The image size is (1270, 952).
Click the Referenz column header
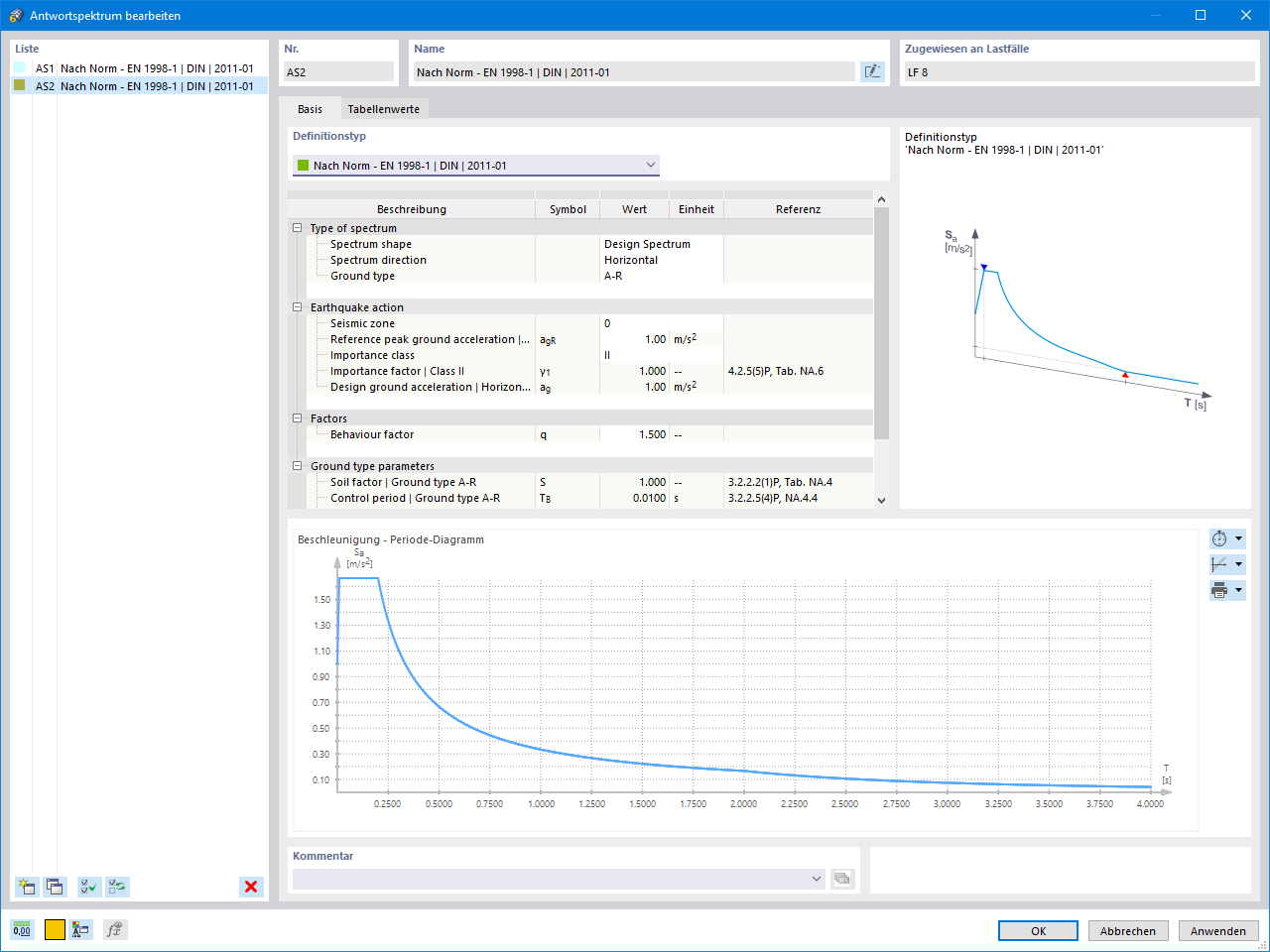point(799,209)
